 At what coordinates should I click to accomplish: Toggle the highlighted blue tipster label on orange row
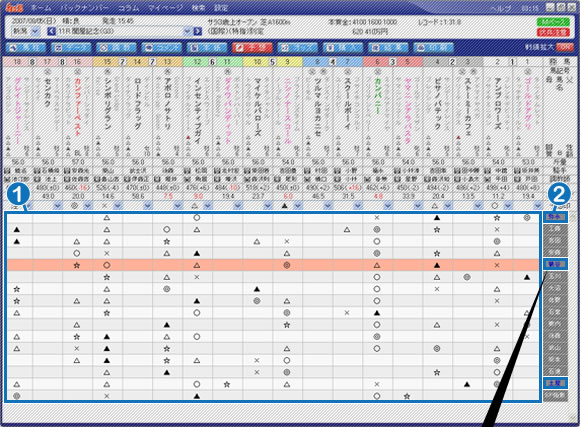pyautogui.click(x=555, y=264)
